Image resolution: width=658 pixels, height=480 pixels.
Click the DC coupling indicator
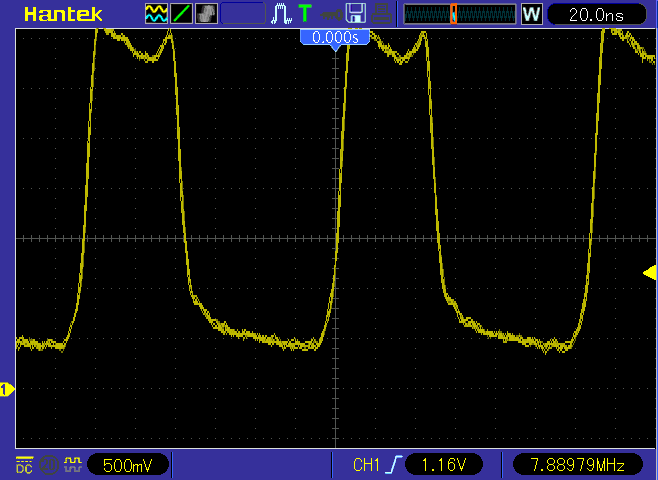pyautogui.click(x=24, y=464)
